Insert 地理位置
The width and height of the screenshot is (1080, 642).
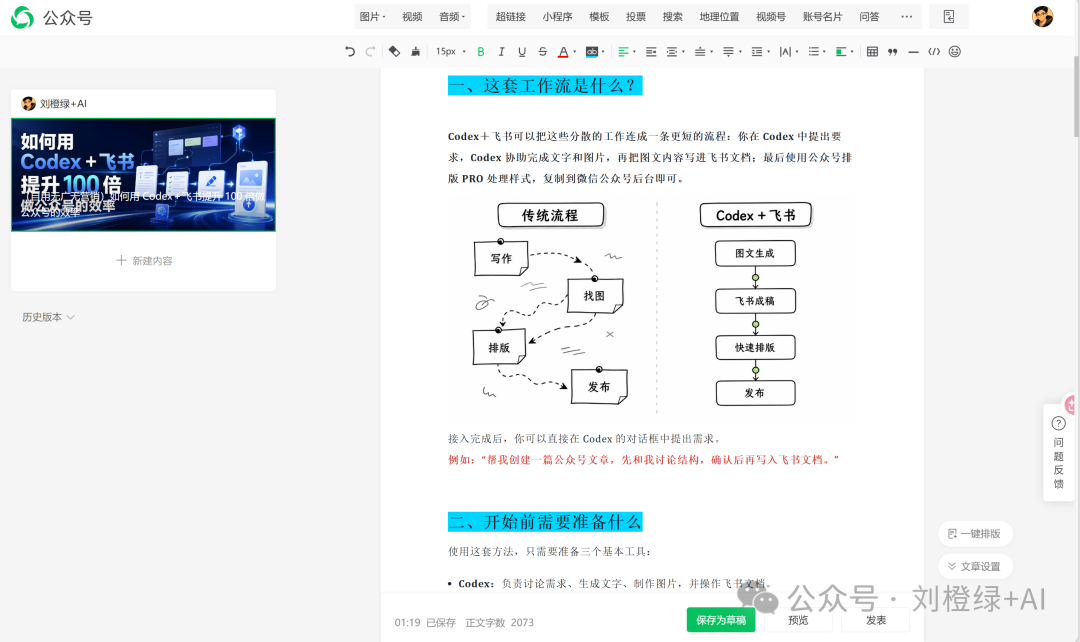(719, 17)
